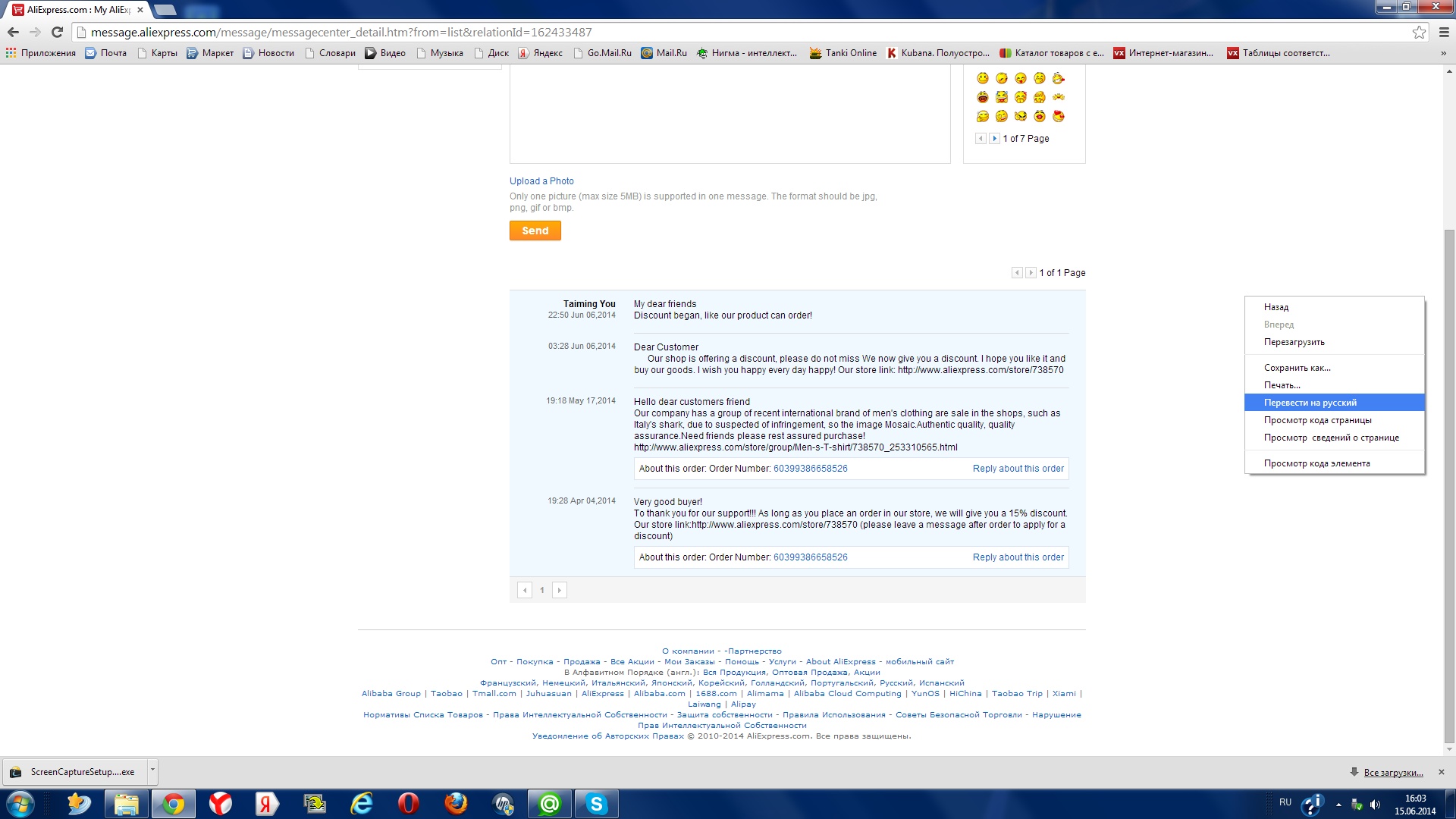Click bottom pagination next arrow
1456x819 pixels.
[x=560, y=590]
